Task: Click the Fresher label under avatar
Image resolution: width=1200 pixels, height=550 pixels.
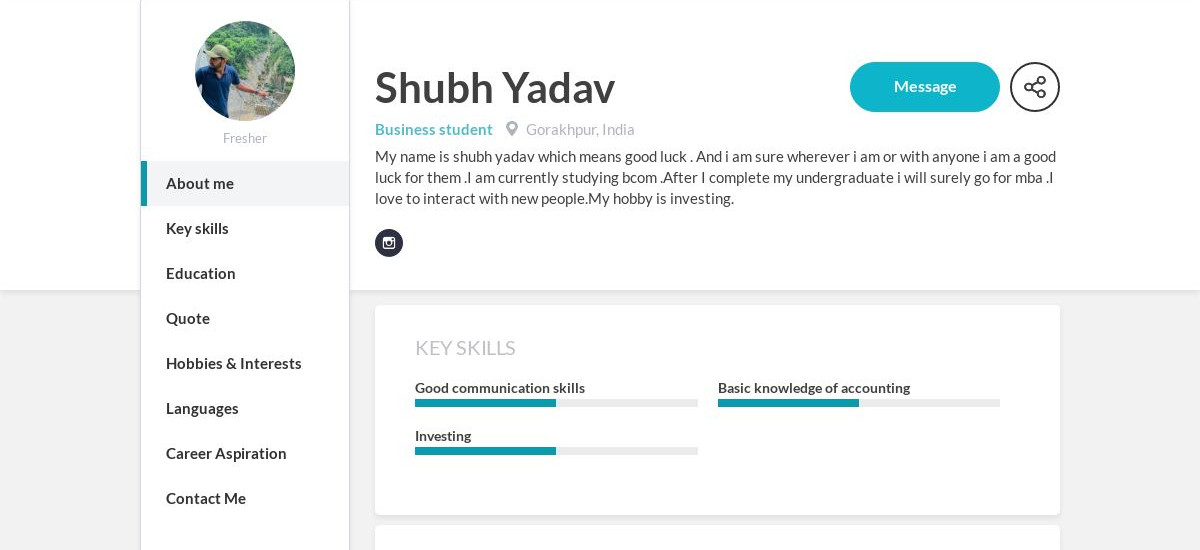Action: (x=245, y=138)
